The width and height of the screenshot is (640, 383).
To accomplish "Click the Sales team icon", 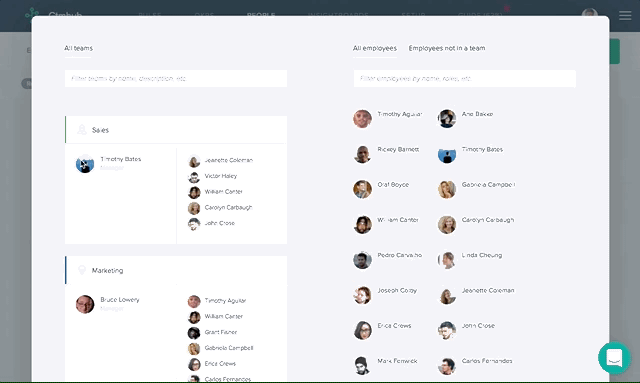I will [82, 130].
